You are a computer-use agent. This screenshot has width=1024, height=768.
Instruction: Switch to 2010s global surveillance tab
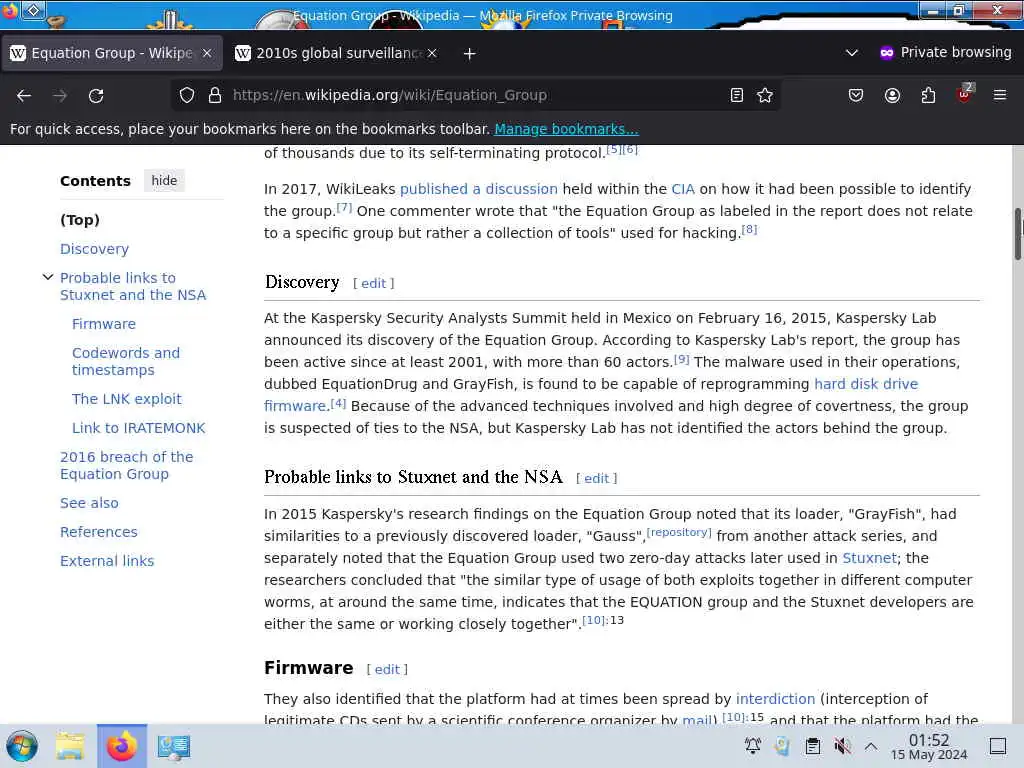pyautogui.click(x=337, y=53)
